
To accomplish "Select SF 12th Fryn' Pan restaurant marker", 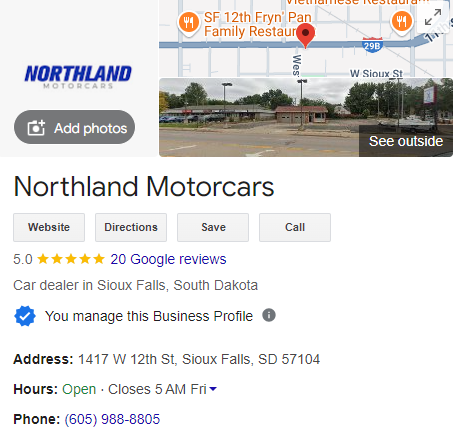I will (189, 23).
